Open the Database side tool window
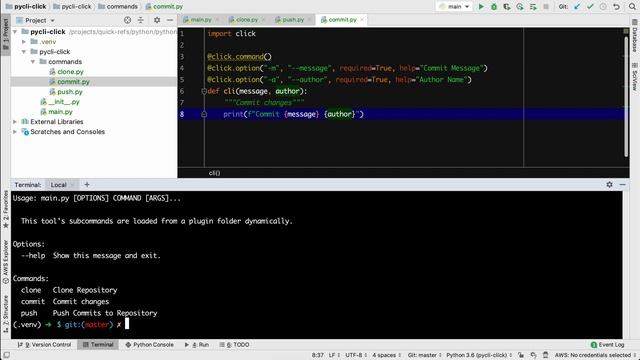Screen dimensions: 640x360 tap(635, 36)
